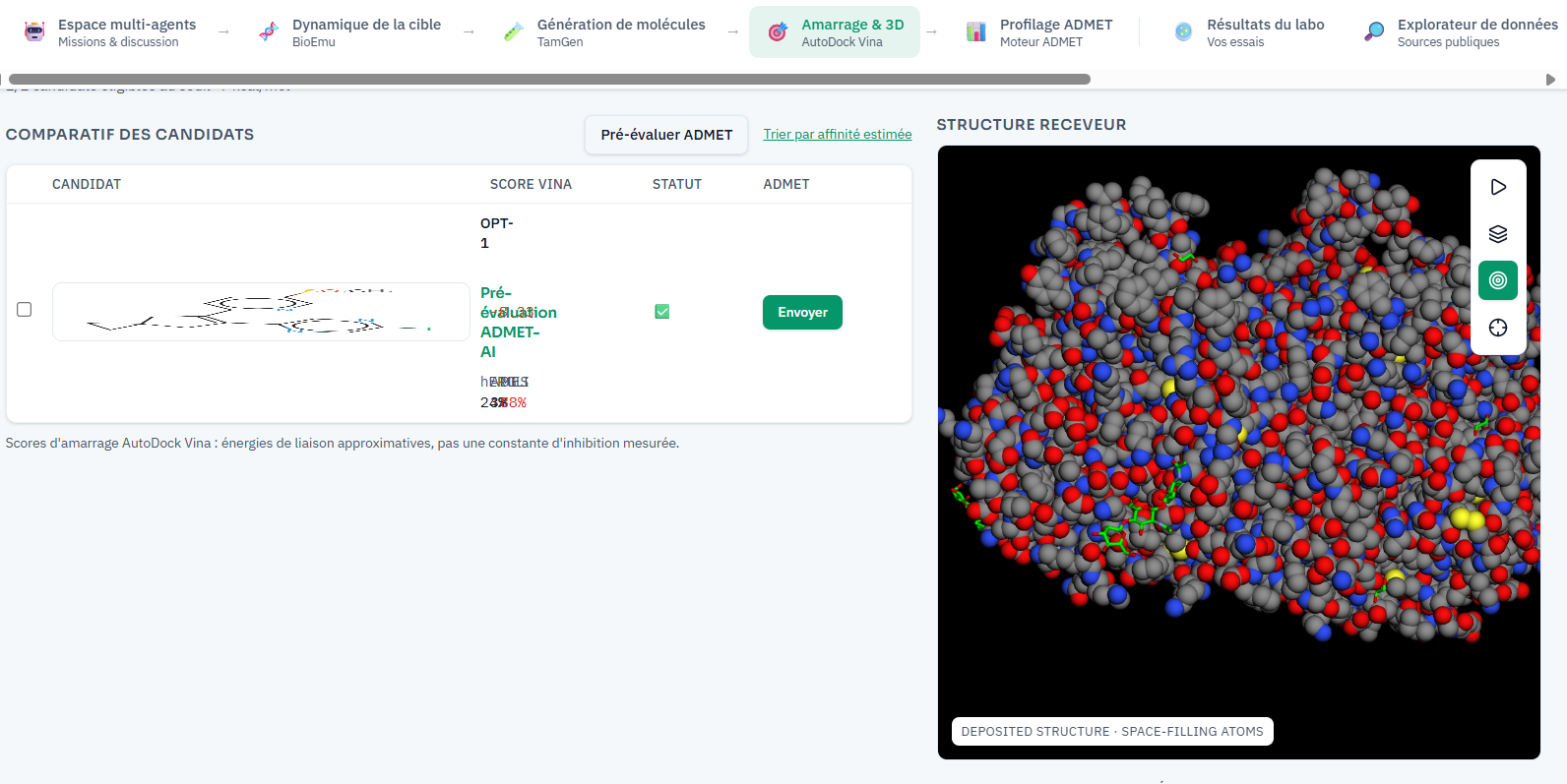Screen dimensions: 1567x784
Task: Select the Amarrage & 3D step
Action: pos(835,32)
